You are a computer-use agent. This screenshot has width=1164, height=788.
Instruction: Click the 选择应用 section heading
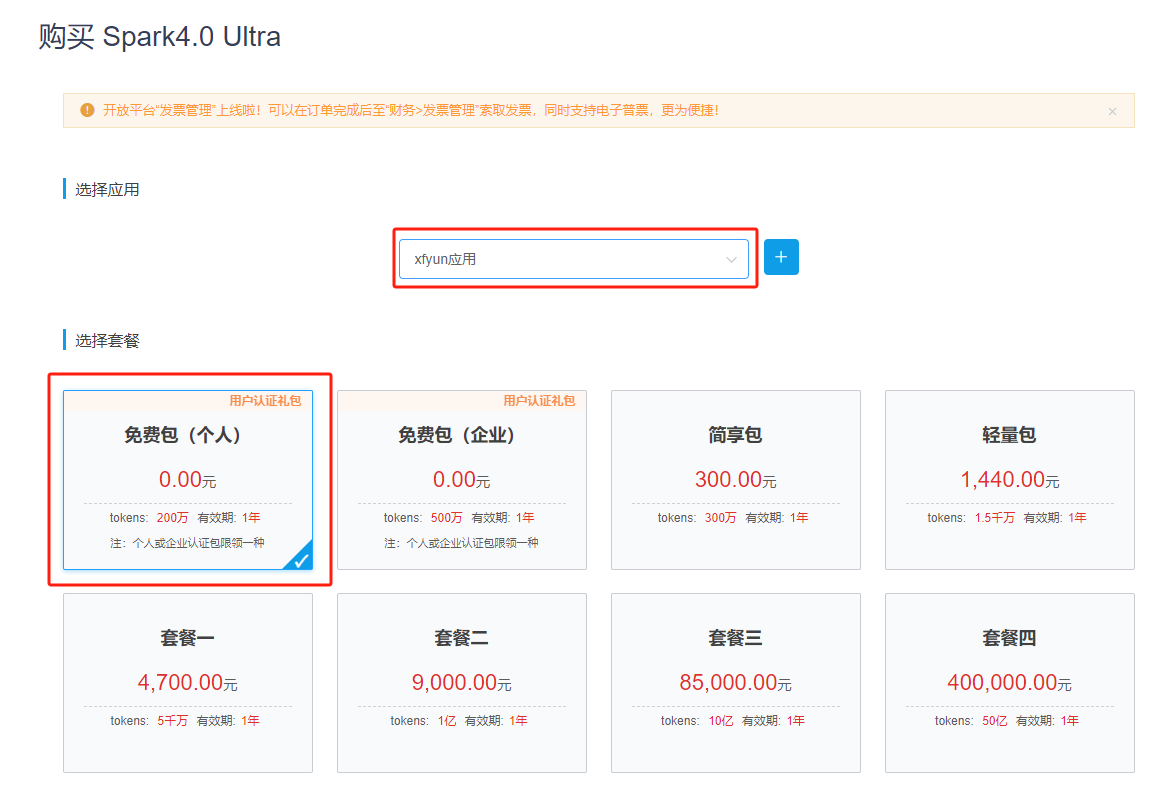107,189
